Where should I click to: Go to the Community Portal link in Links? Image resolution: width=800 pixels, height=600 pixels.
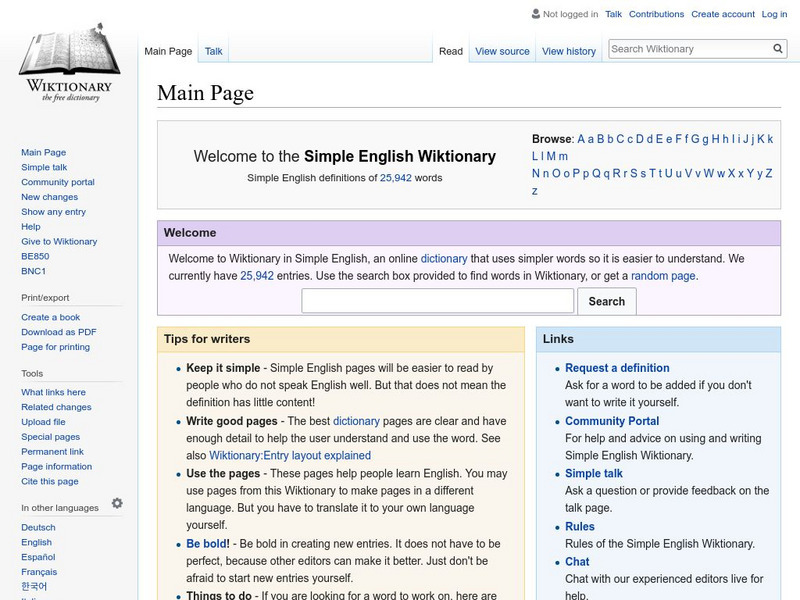click(x=612, y=421)
